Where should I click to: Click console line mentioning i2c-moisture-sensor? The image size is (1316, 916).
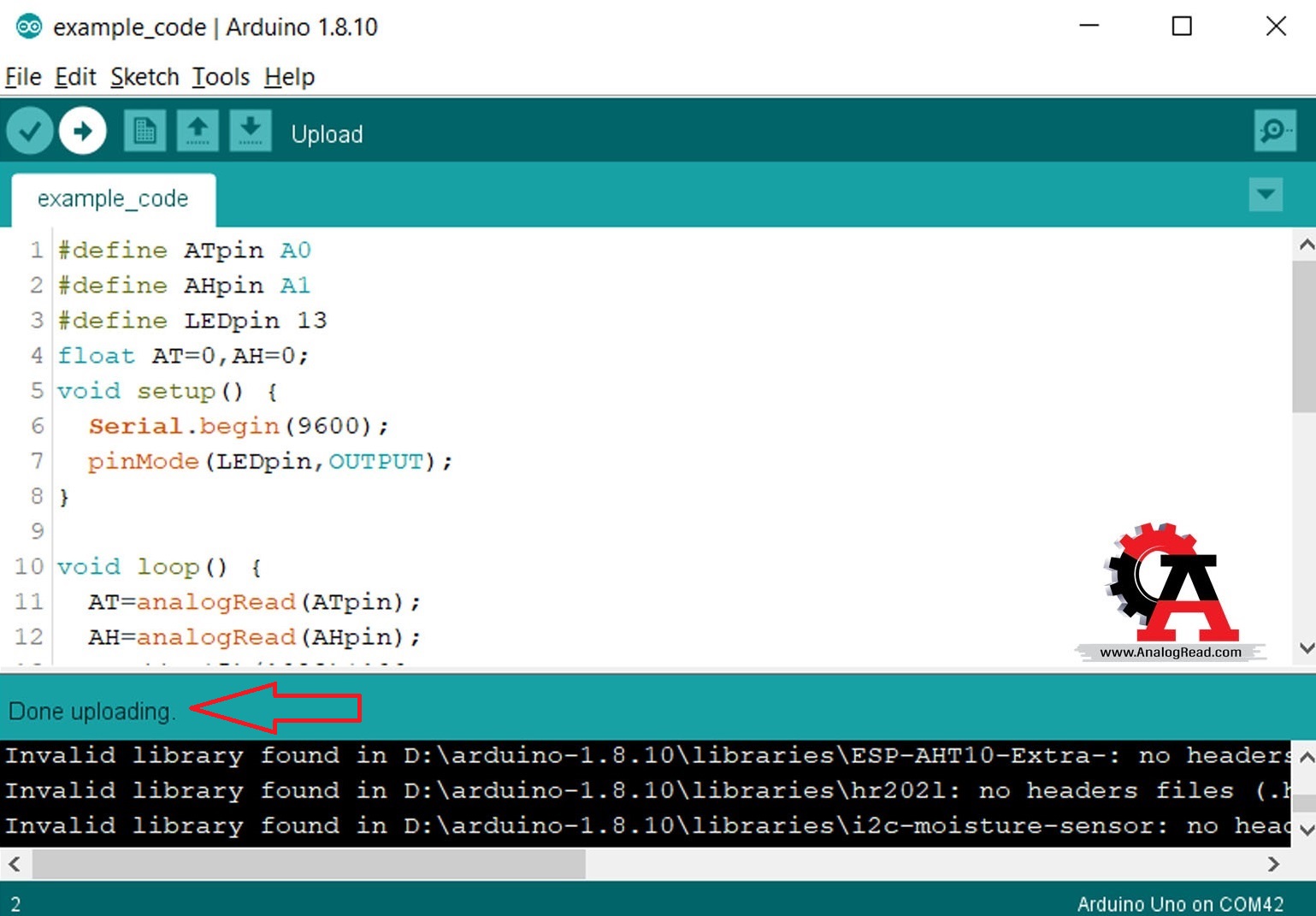[x=646, y=825]
